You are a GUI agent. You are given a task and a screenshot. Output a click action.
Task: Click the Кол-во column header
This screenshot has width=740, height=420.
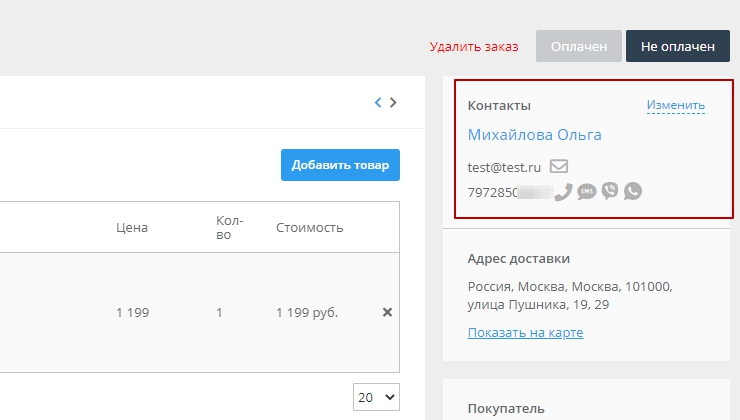pyautogui.click(x=229, y=227)
